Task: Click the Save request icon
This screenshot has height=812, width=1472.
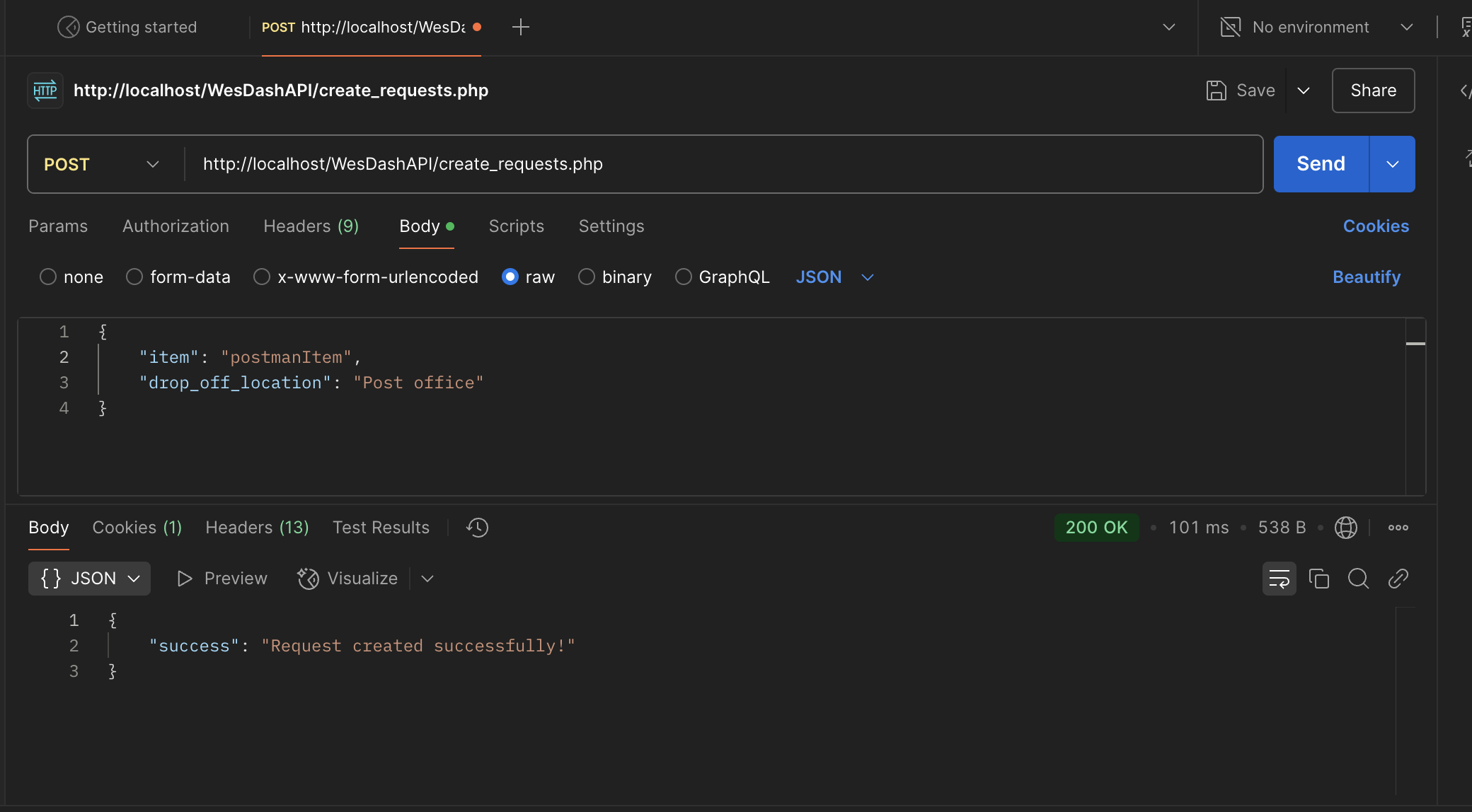Action: pos(1216,90)
